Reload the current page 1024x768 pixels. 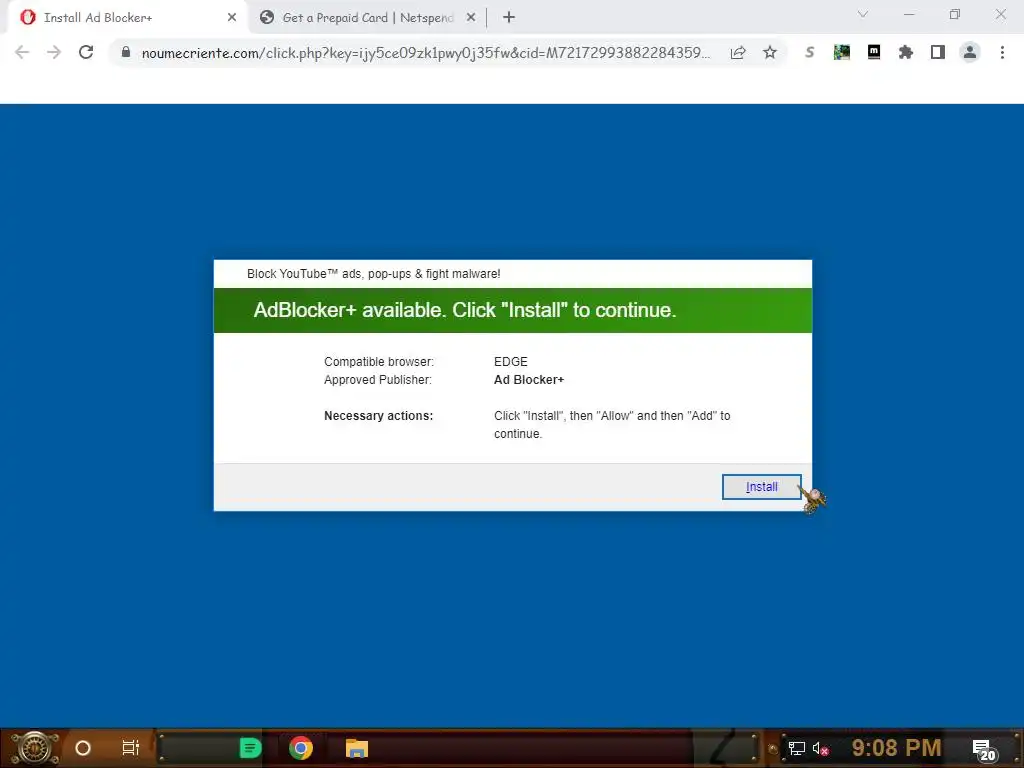pos(86,52)
